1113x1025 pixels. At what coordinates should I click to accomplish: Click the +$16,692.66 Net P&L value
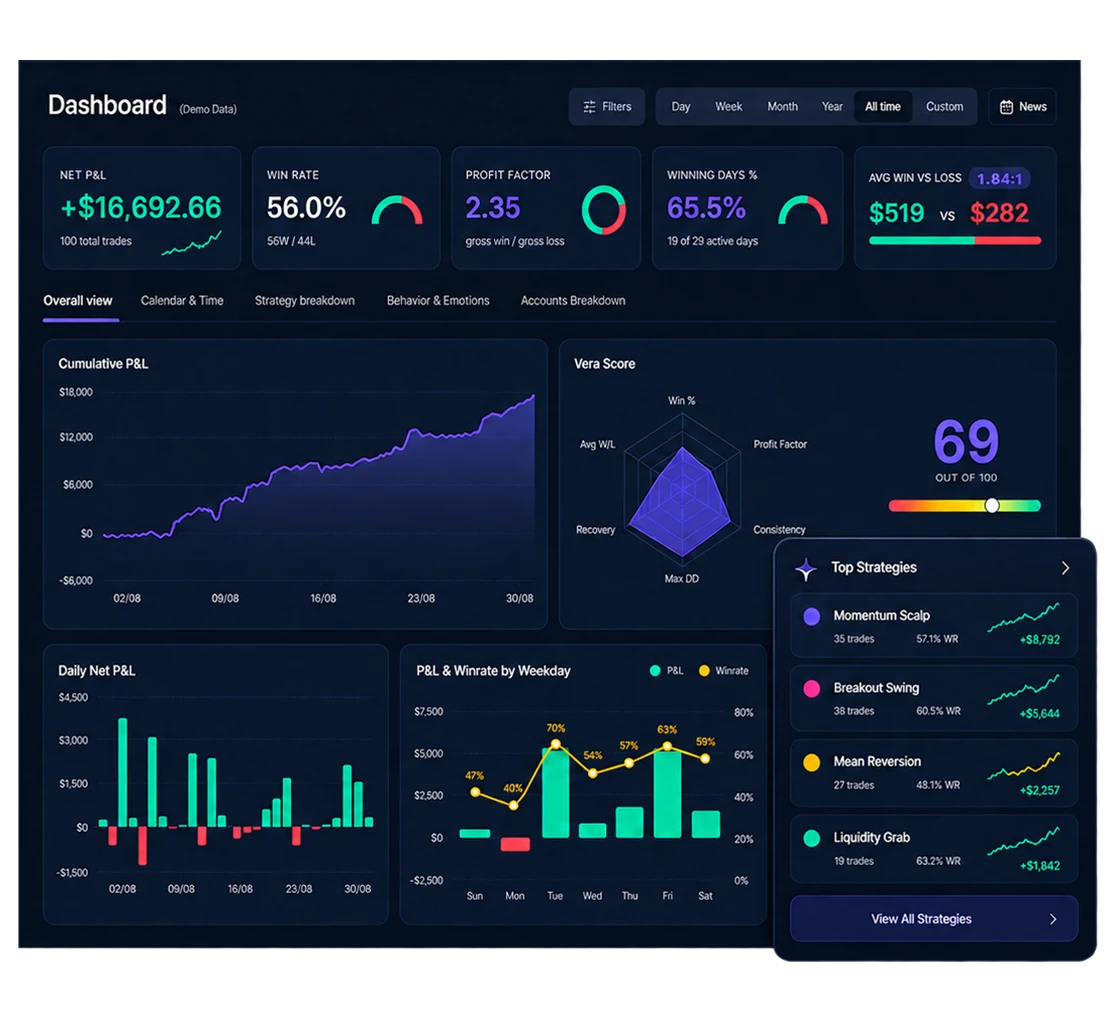[141, 208]
